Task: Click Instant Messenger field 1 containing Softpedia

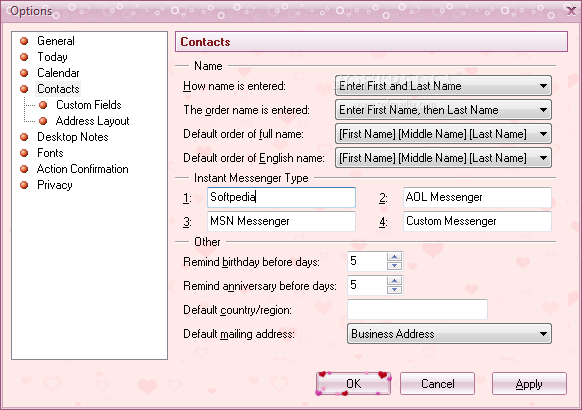Action: (281, 197)
